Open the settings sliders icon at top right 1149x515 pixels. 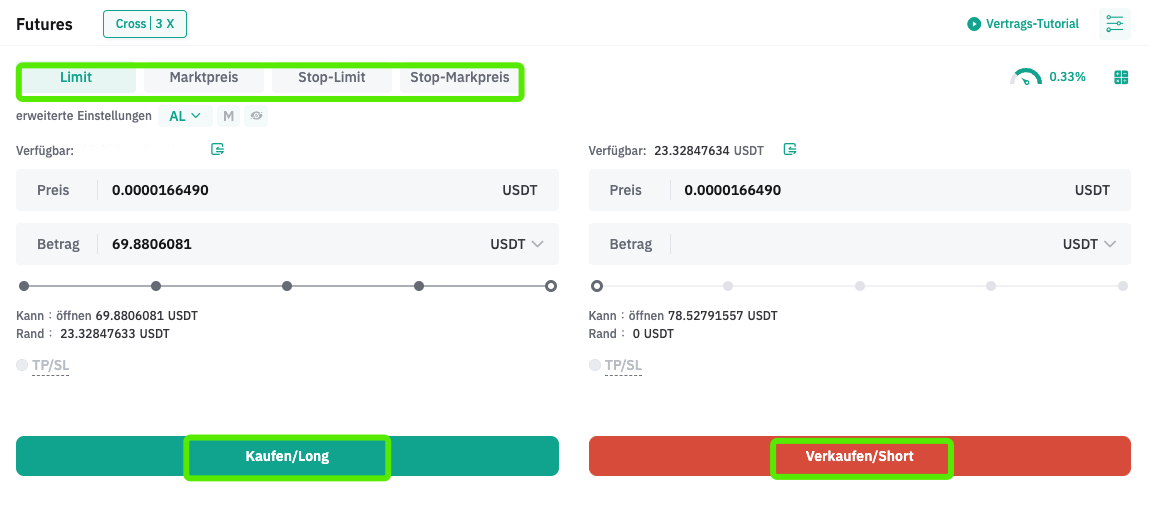click(1114, 23)
